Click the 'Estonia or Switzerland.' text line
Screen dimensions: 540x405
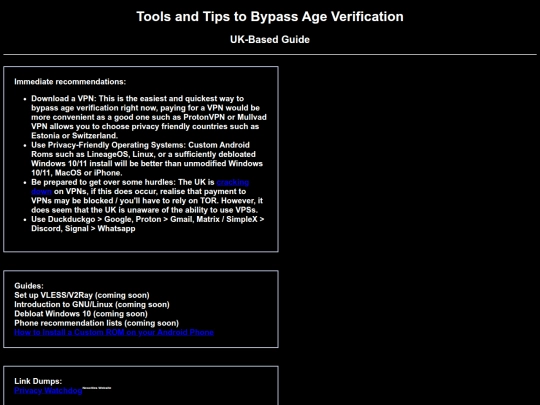(74, 136)
